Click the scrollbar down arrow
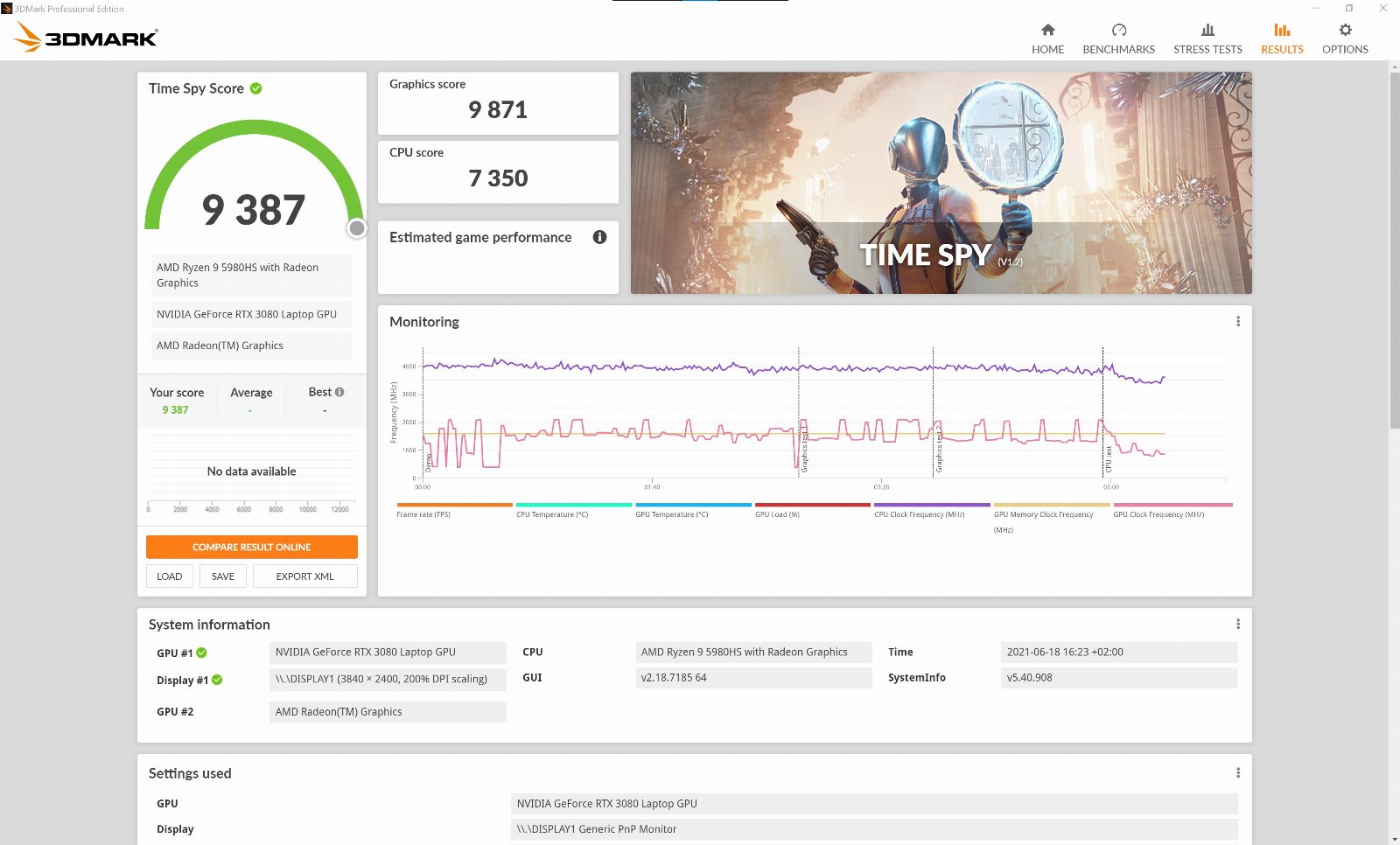Viewport: 1400px width, 845px height. point(1394,839)
